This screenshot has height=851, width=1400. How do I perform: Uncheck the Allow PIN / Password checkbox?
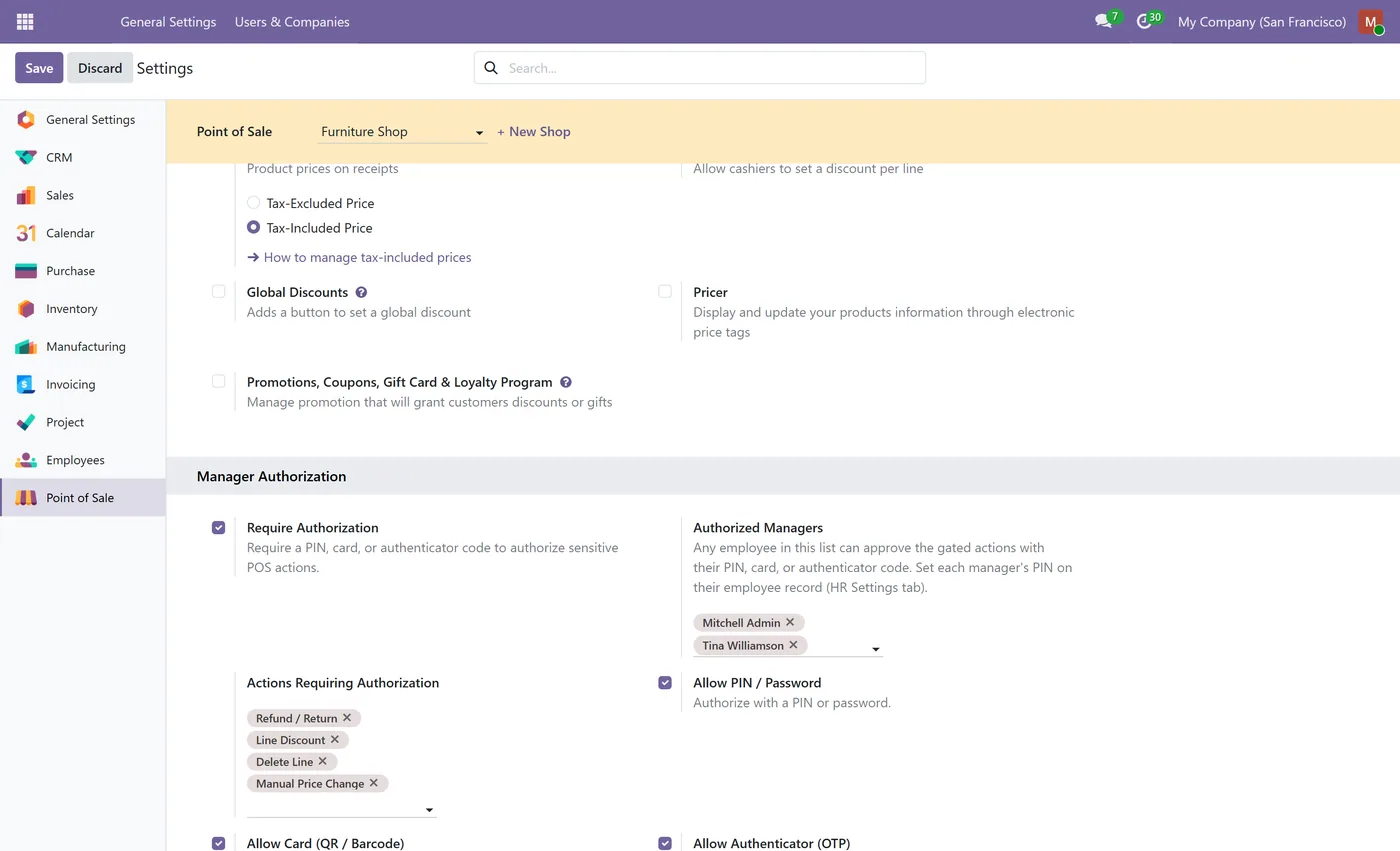665,683
